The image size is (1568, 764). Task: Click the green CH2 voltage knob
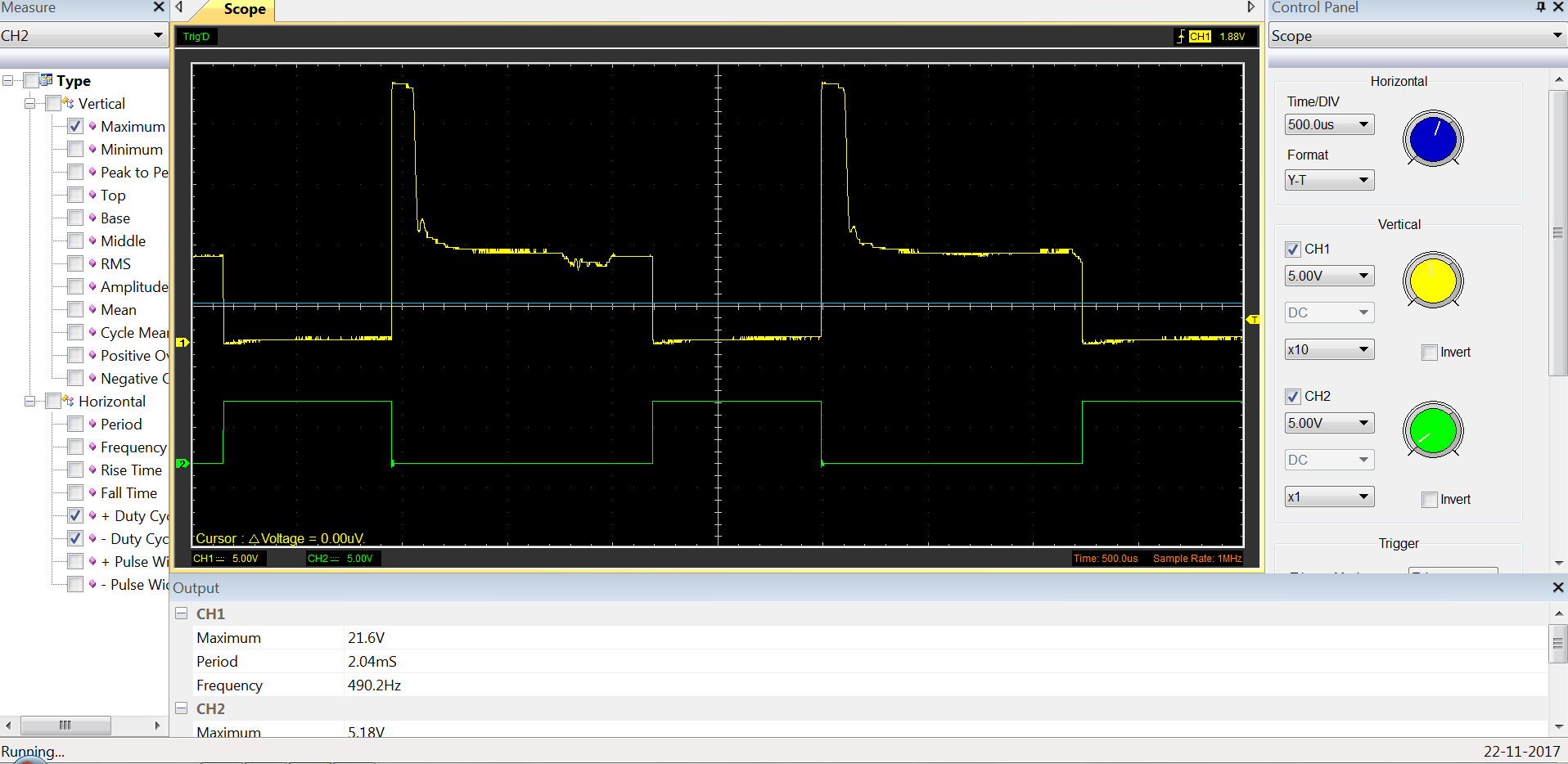(1433, 429)
